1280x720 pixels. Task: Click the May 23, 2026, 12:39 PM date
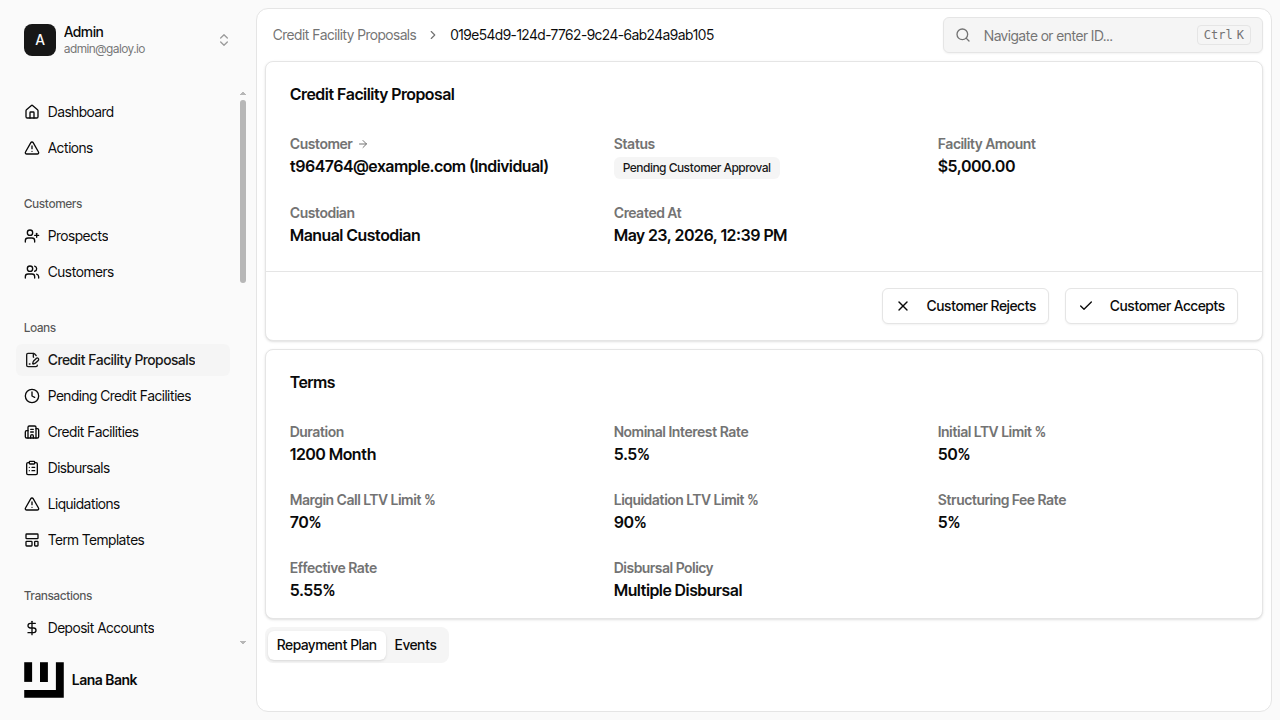700,236
